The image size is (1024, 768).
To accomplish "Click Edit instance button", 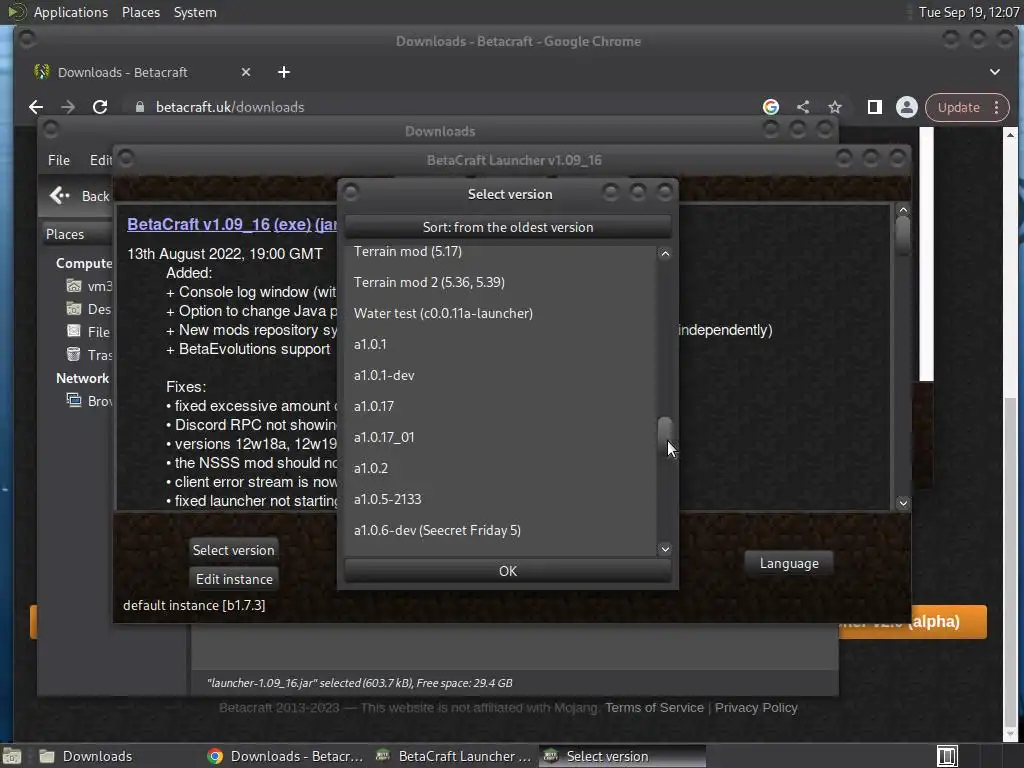I will point(234,579).
